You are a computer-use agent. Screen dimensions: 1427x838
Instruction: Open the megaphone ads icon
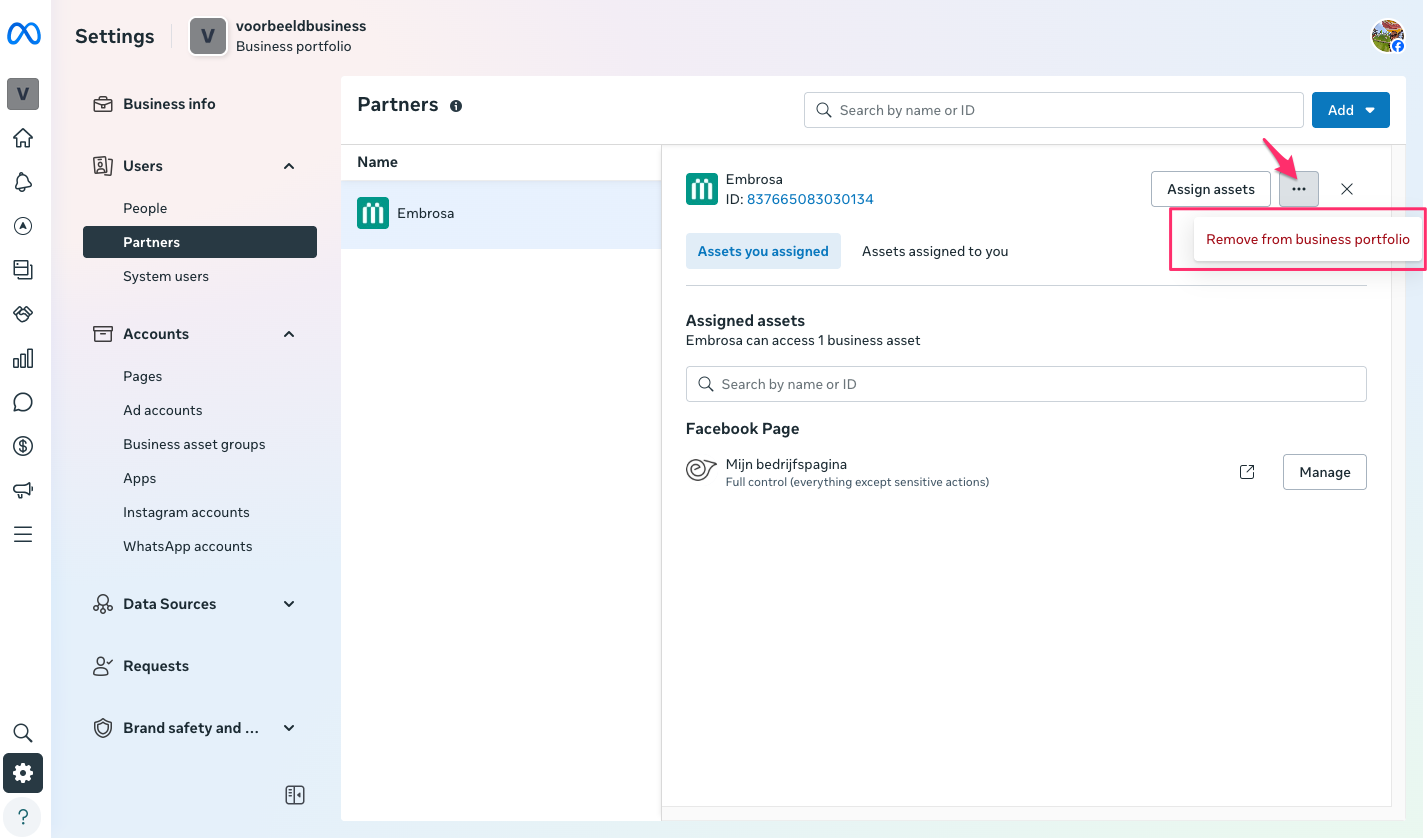pos(23,490)
